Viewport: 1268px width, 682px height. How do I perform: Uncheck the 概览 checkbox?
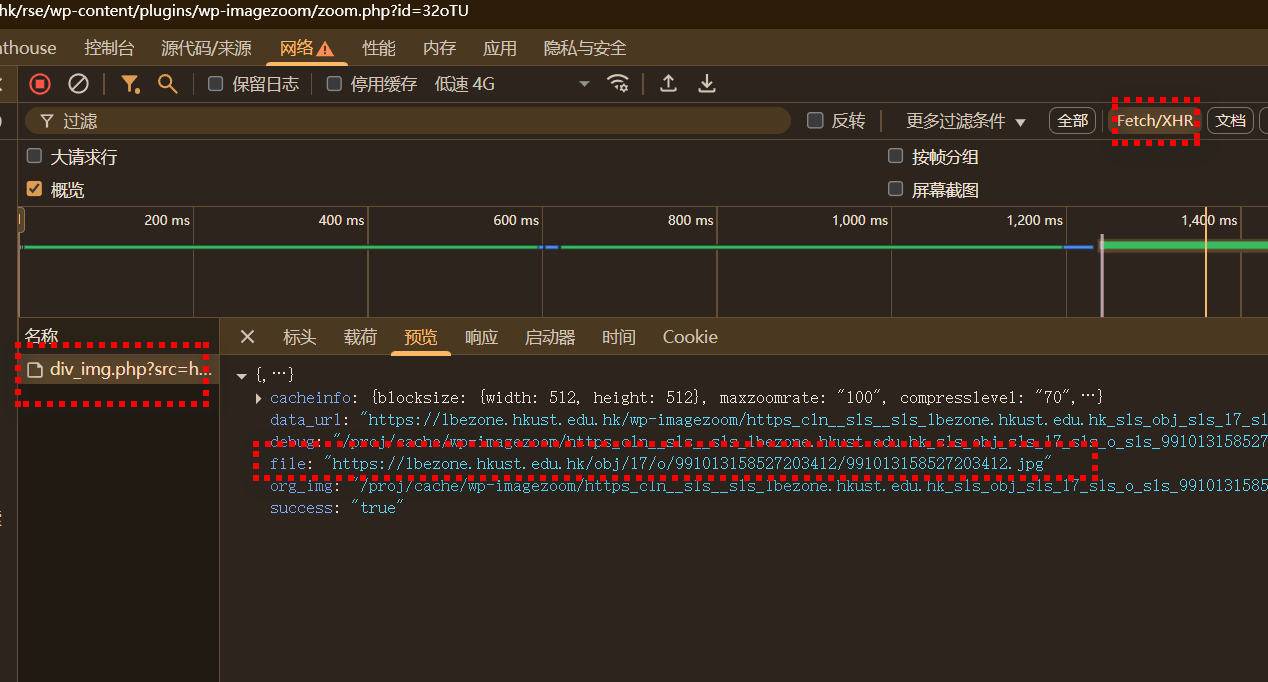34,189
